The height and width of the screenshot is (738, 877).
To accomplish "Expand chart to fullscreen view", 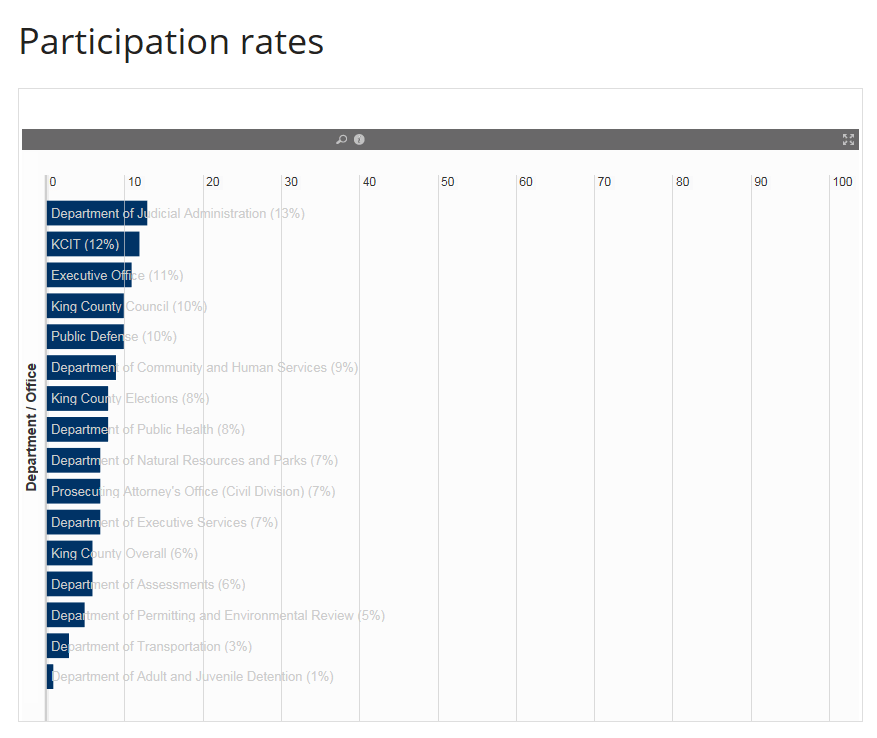I will coord(848,140).
